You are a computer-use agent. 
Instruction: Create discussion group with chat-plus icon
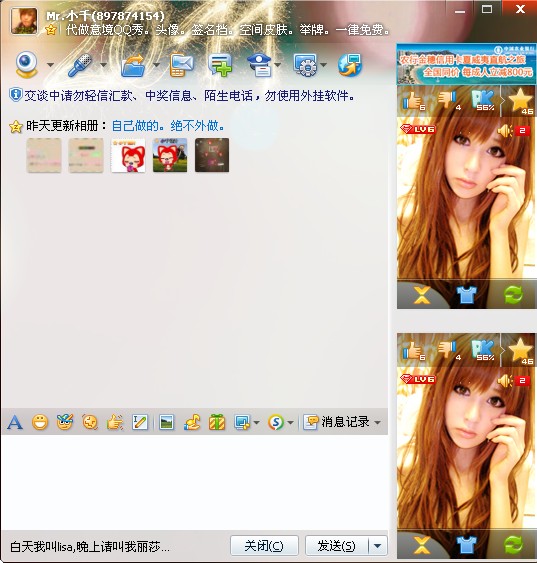[x=220, y=65]
